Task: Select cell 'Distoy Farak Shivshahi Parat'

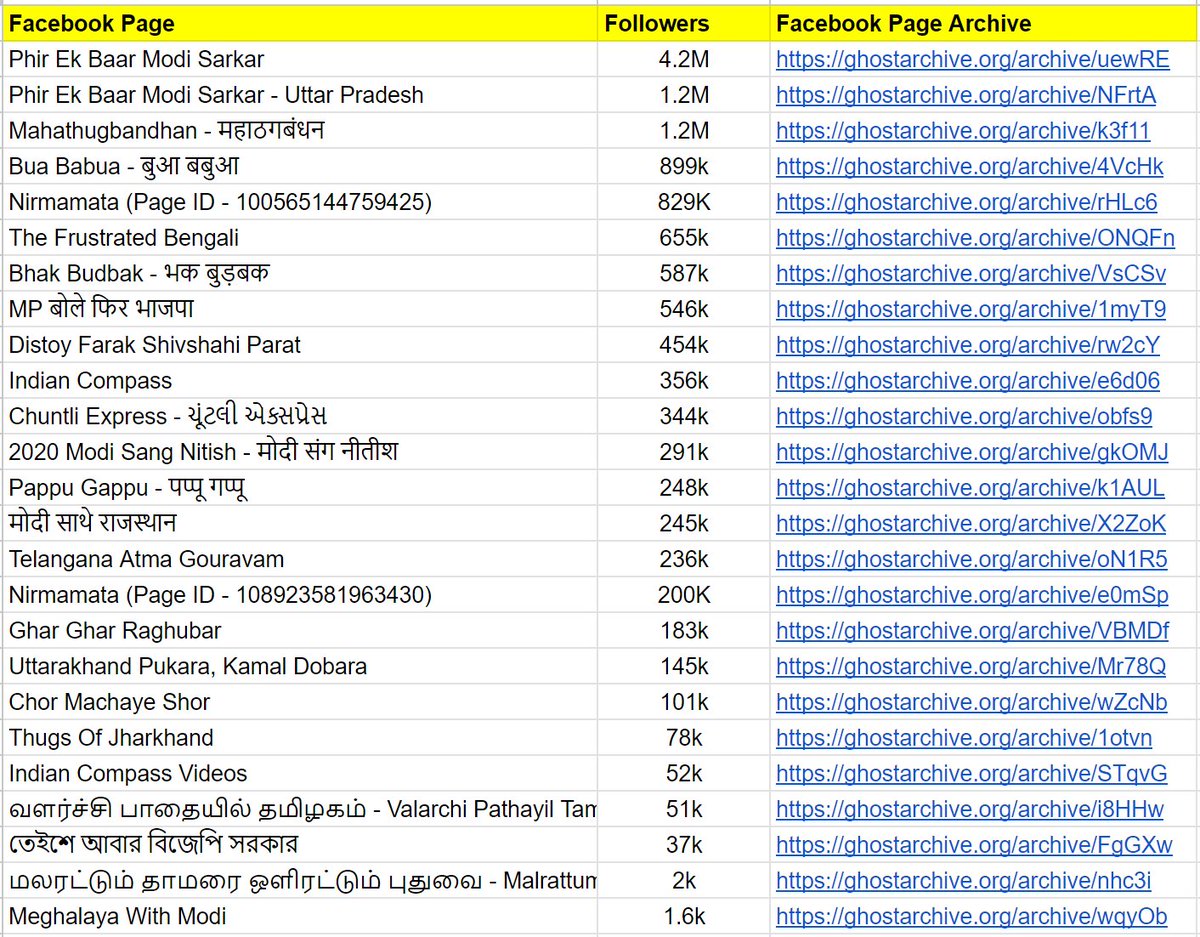Action: point(299,345)
